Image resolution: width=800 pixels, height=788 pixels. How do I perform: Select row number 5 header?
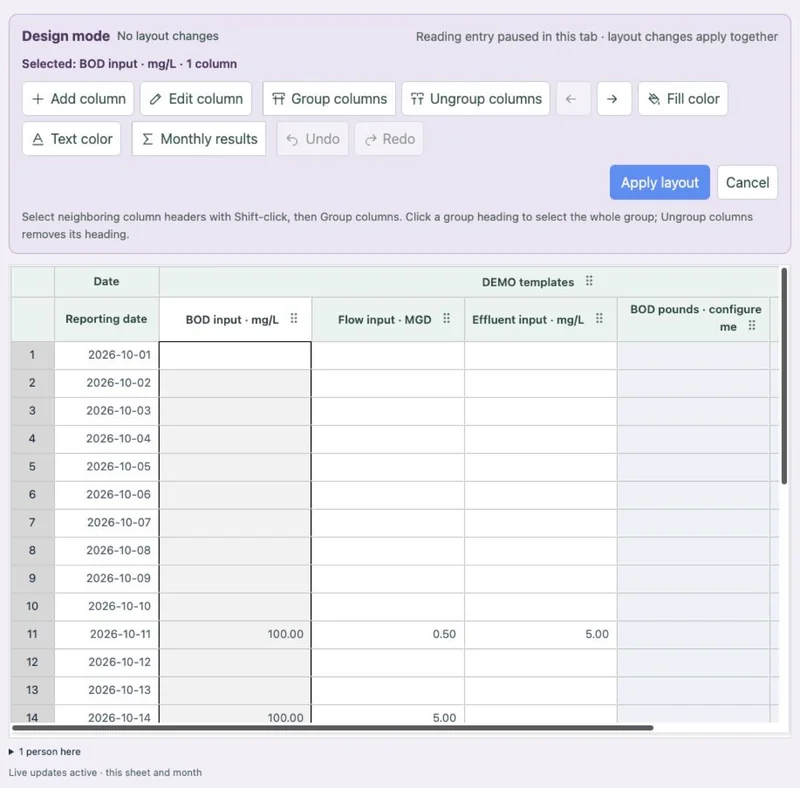[x=32, y=466]
